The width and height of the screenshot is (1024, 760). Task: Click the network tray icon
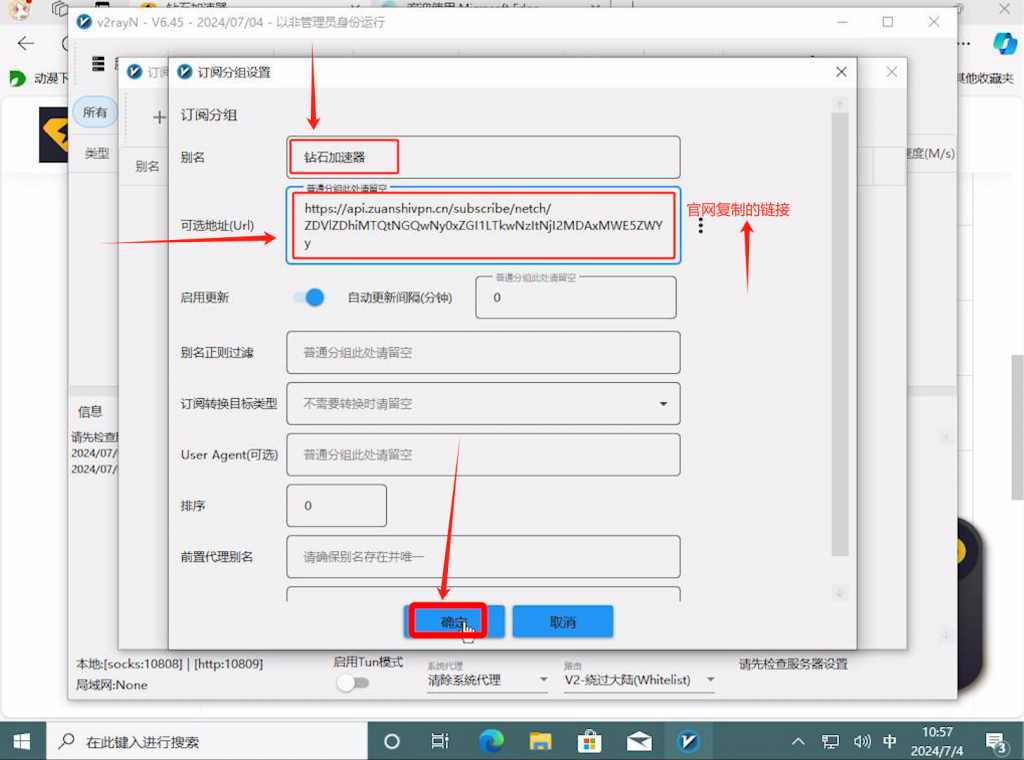pos(831,742)
